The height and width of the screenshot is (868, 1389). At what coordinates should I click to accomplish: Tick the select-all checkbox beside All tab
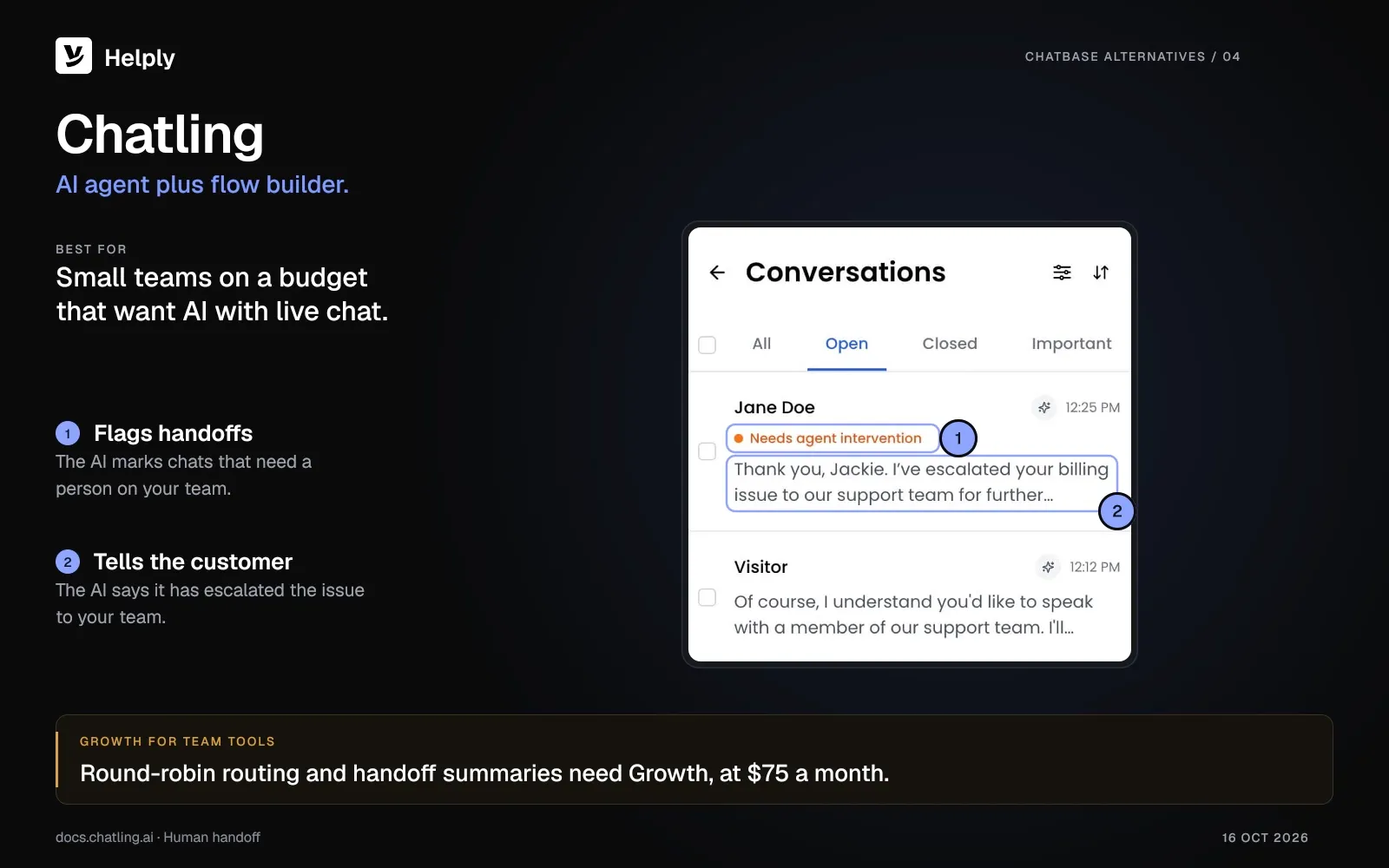(x=708, y=345)
